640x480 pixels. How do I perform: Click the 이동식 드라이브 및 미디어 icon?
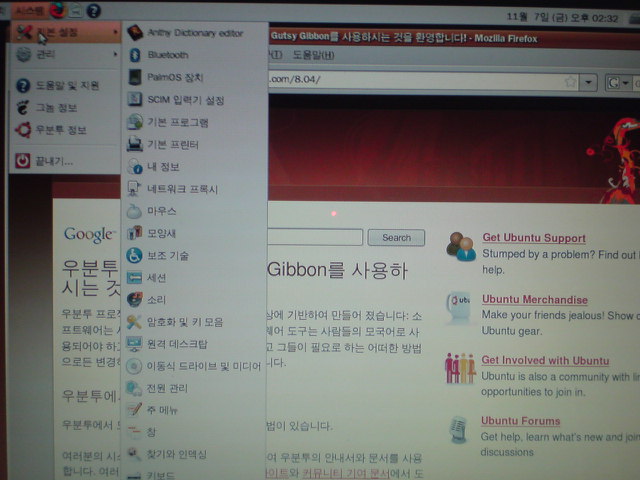pos(134,366)
